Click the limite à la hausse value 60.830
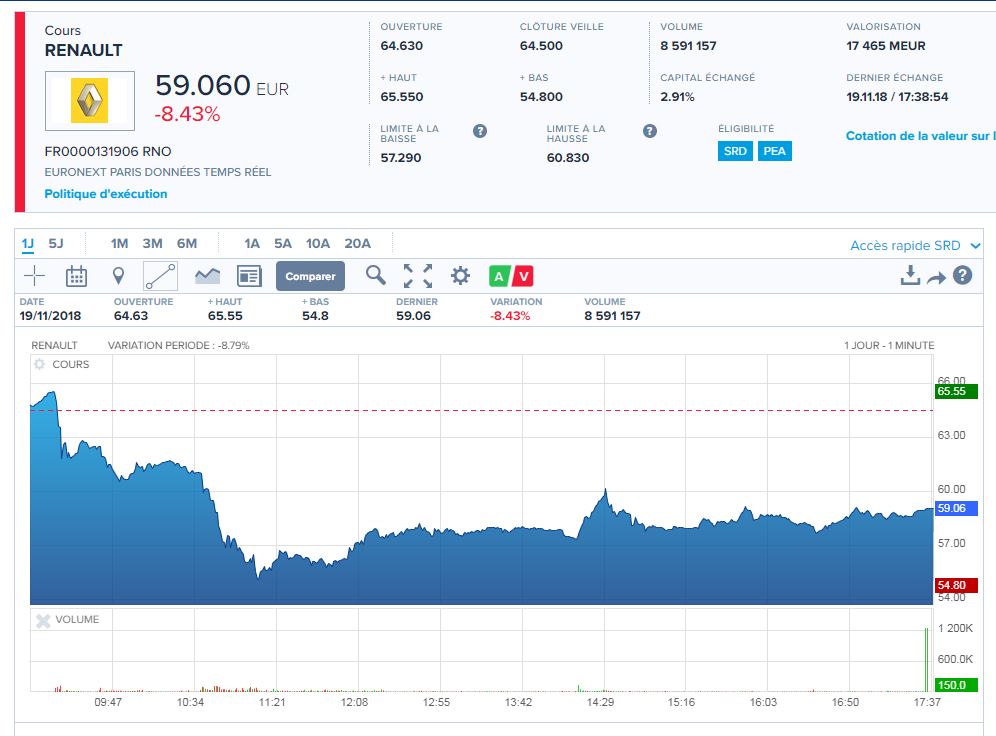Image resolution: width=996 pixels, height=736 pixels. pos(568,157)
